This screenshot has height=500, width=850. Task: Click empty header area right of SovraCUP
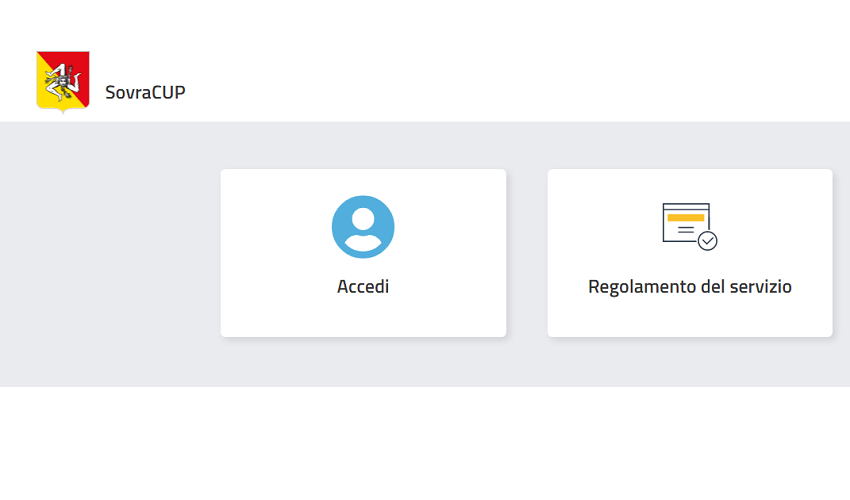tap(515, 81)
